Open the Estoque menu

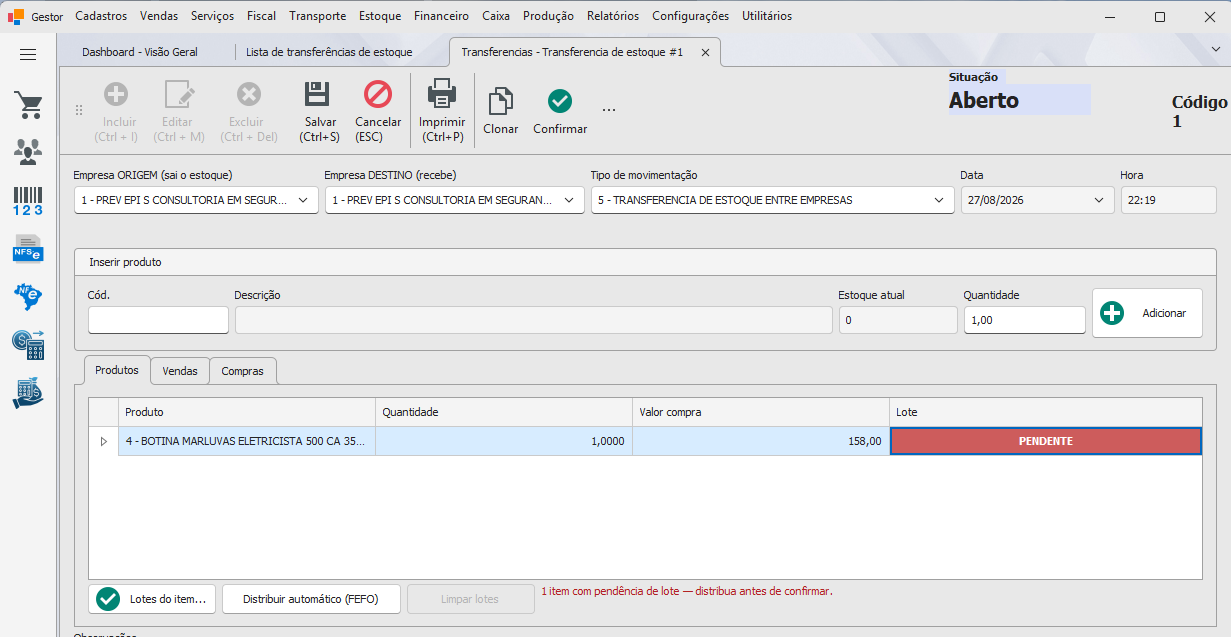379,16
